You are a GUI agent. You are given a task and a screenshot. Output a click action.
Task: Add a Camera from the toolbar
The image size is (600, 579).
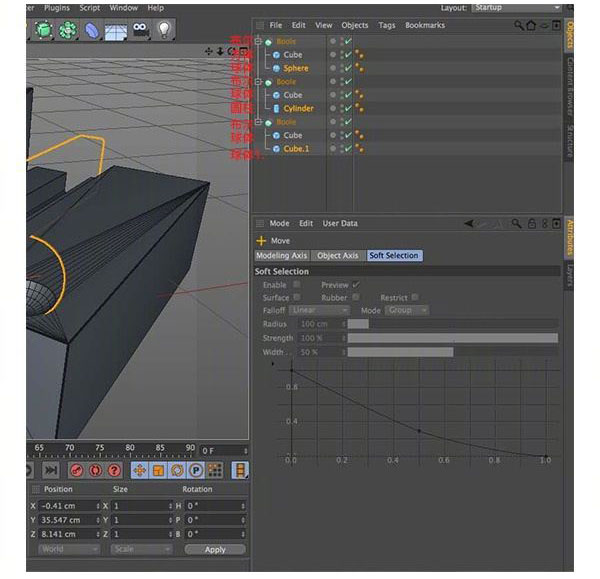140,30
